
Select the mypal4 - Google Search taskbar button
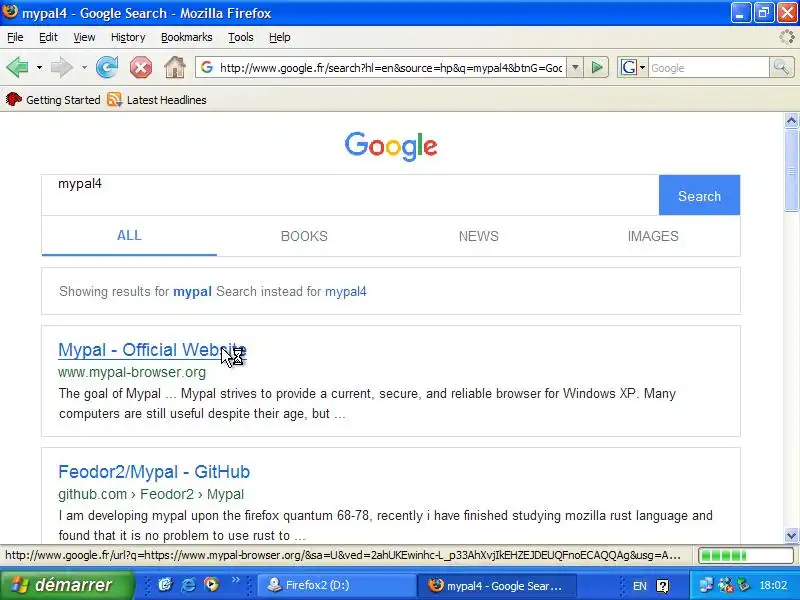(x=497, y=585)
